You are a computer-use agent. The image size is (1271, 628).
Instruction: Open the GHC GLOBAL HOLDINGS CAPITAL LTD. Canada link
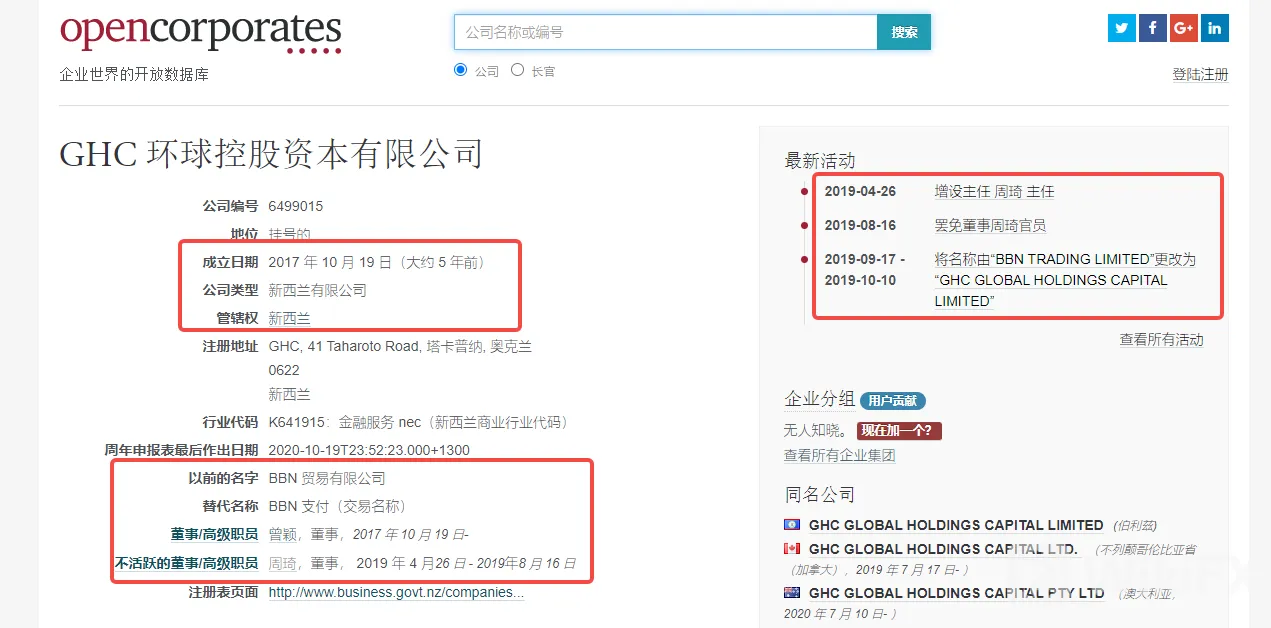tap(944, 549)
